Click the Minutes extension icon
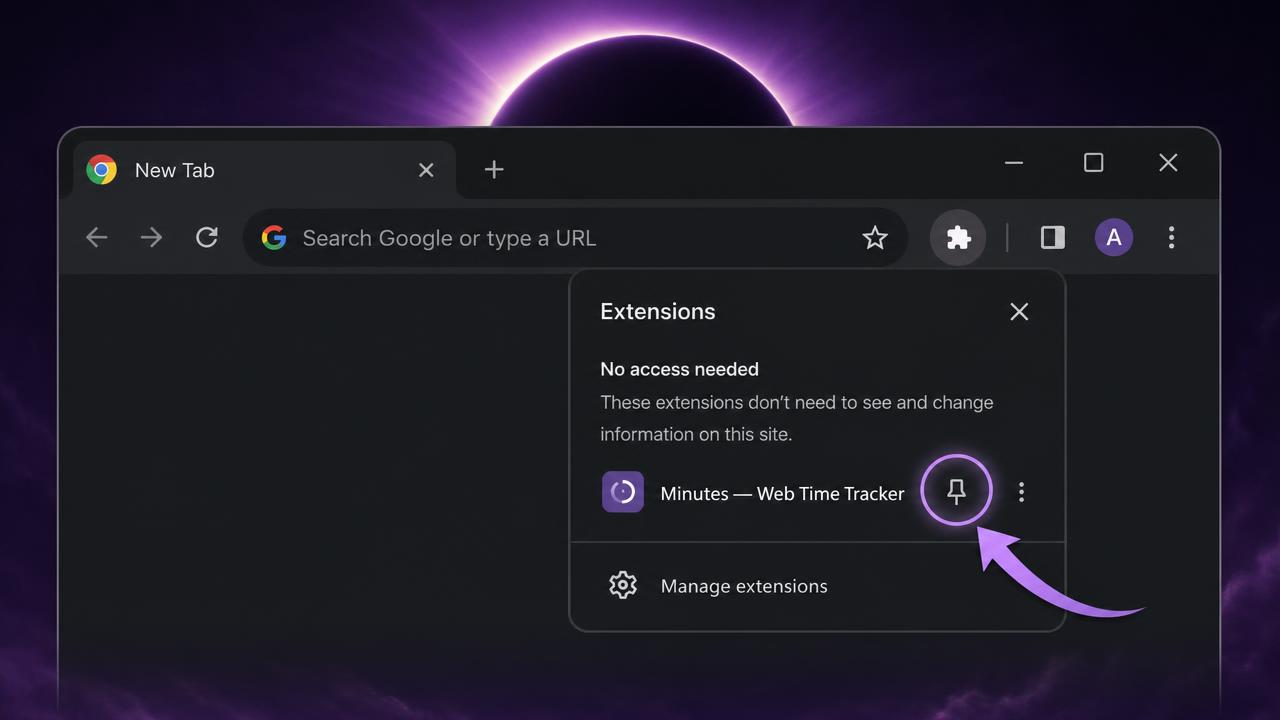 623,492
